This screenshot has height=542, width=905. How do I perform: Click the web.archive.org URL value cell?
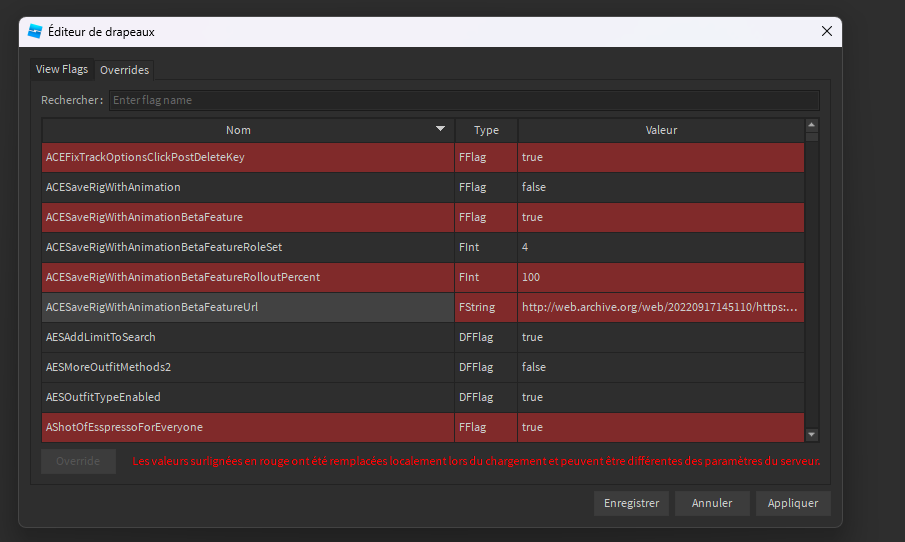point(660,307)
